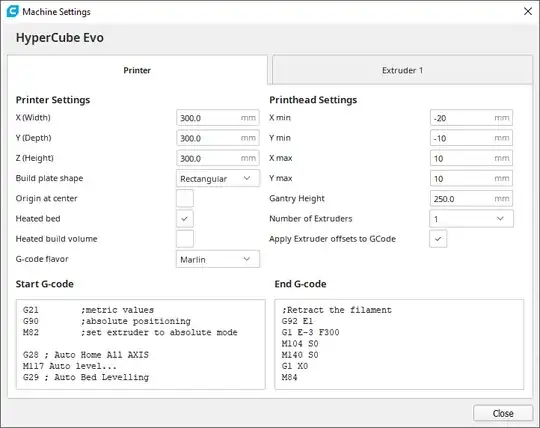540x428 pixels.
Task: Click the 'G21 ;metric values' line
Action: (x=89, y=310)
